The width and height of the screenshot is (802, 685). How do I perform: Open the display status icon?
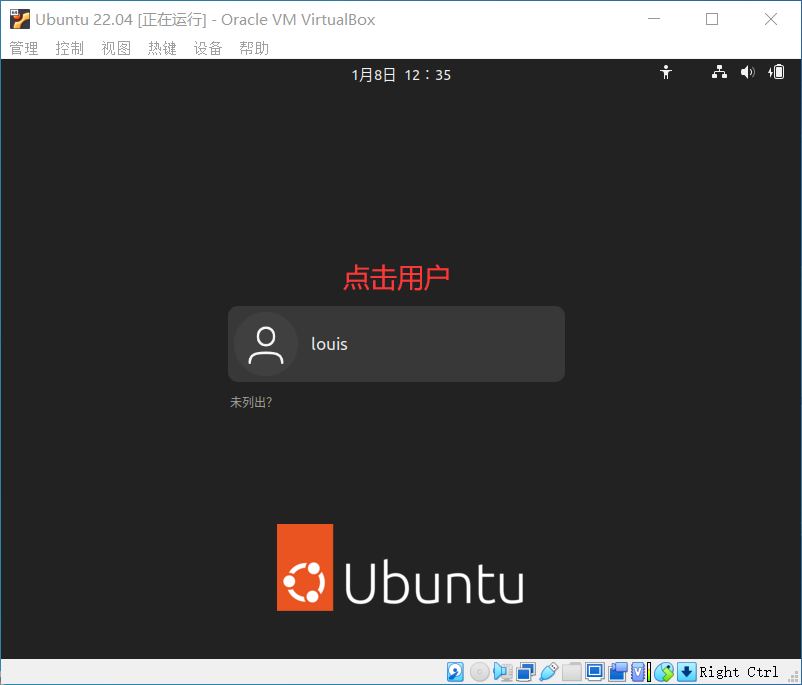(594, 671)
